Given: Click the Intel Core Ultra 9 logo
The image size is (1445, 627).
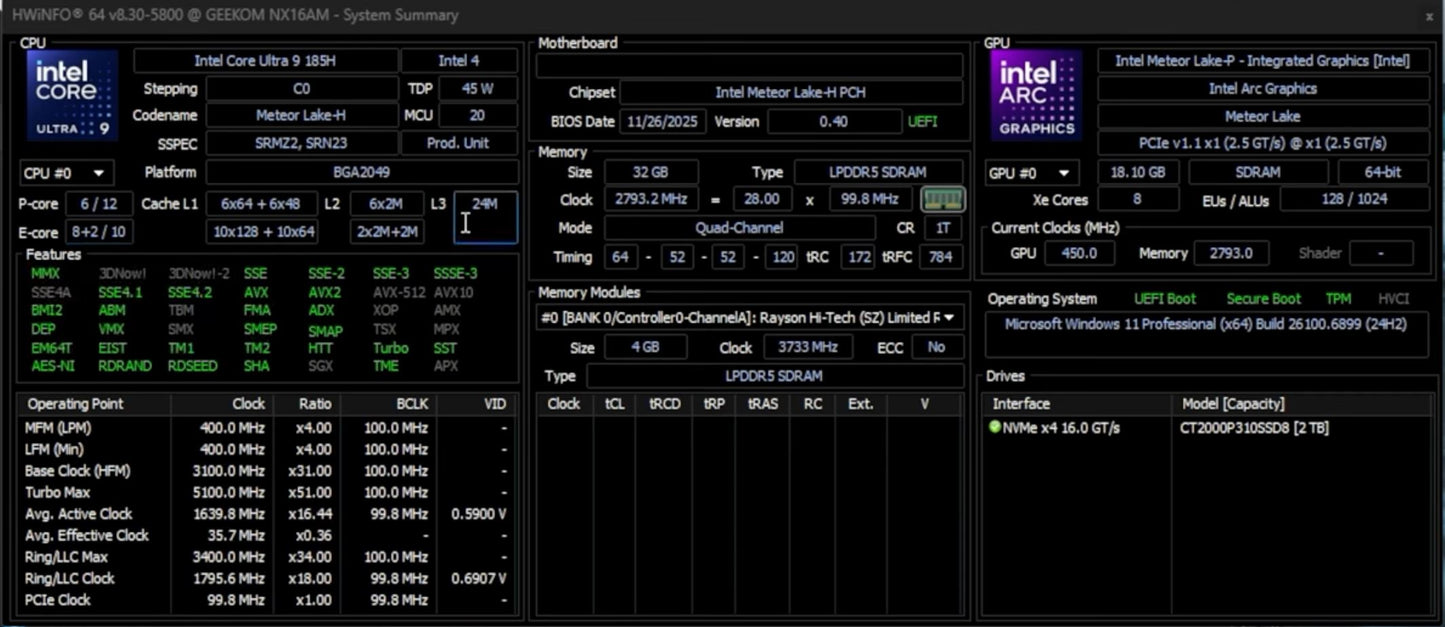Looking at the screenshot, I should (71, 95).
